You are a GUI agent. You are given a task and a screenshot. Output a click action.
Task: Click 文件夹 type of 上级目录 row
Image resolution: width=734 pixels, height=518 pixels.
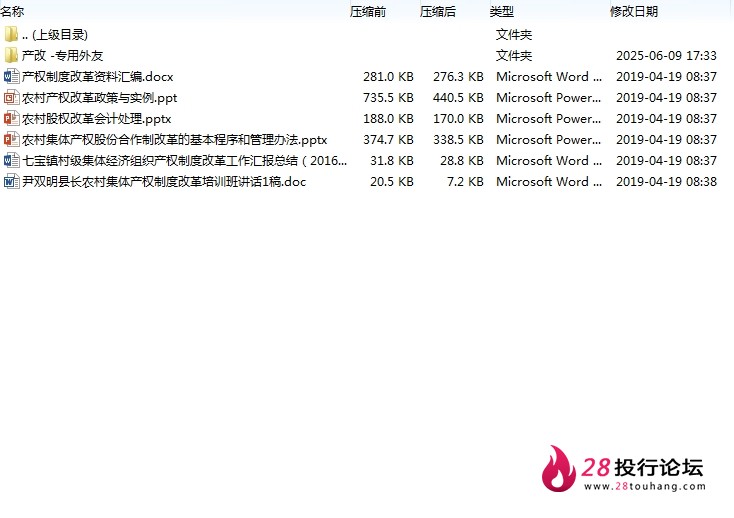tap(514, 35)
